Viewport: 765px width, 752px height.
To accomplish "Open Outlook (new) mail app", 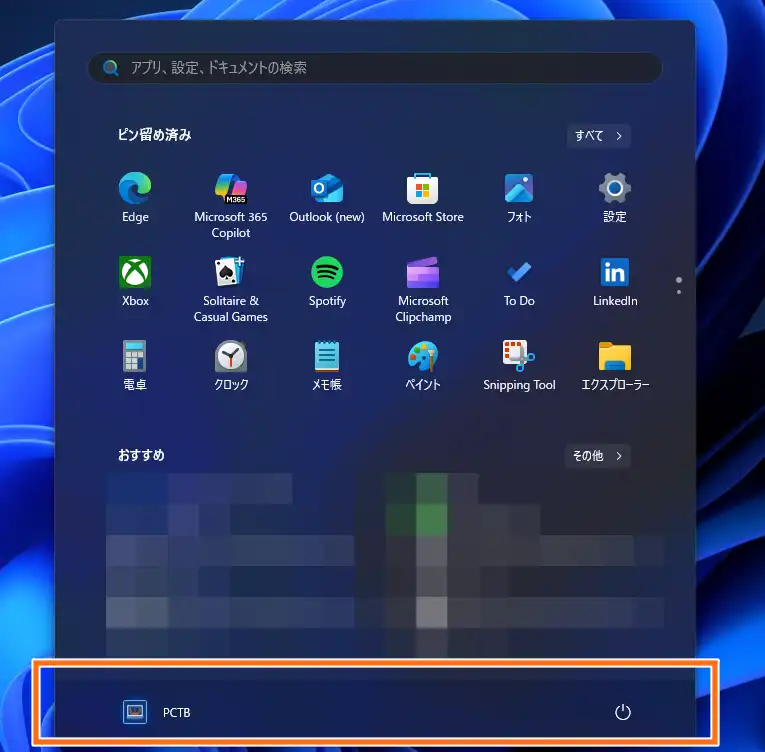I will [x=327, y=198].
